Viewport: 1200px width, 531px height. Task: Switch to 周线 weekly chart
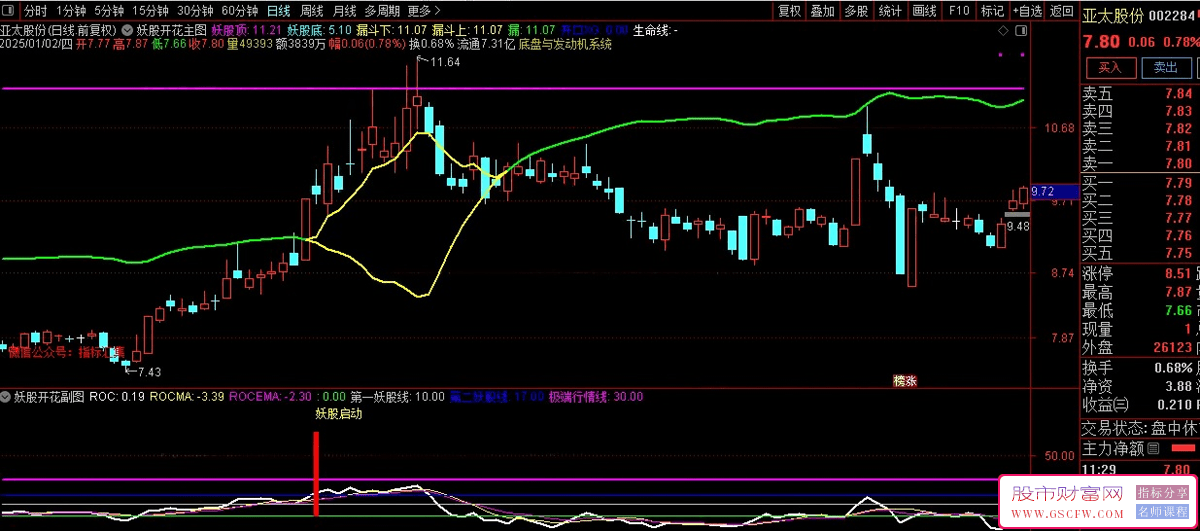click(x=311, y=11)
